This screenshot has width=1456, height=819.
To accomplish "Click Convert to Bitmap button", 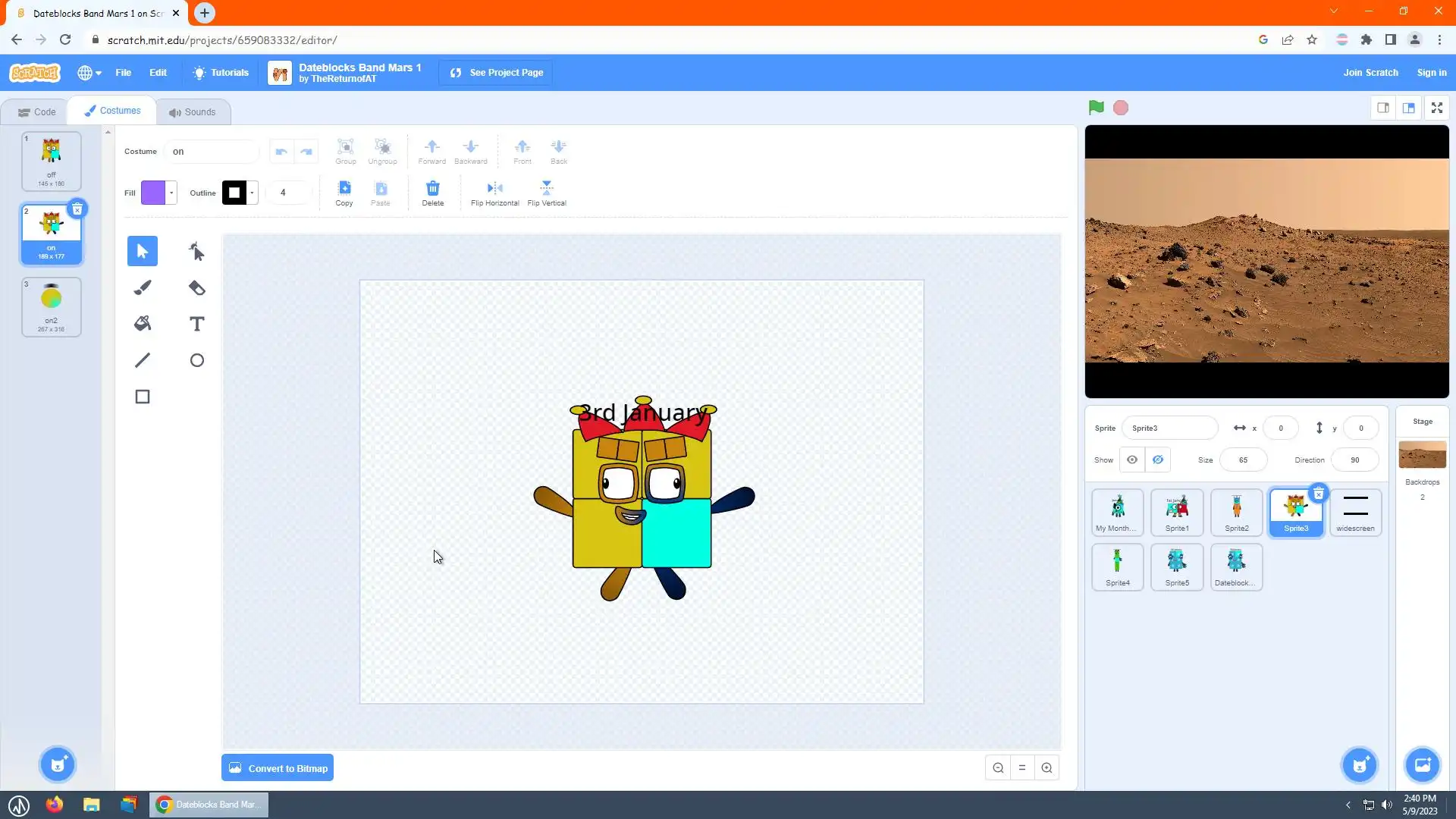I will point(278,768).
